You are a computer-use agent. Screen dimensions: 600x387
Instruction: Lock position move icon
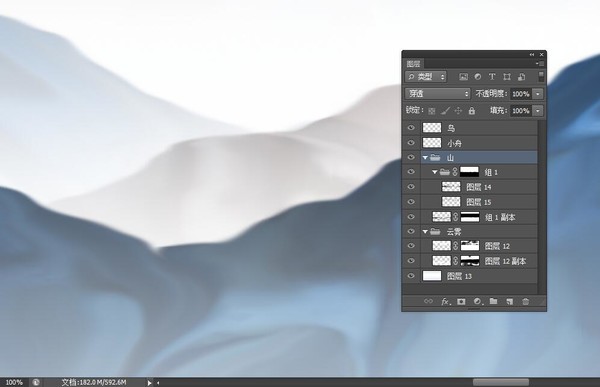[x=458, y=111]
